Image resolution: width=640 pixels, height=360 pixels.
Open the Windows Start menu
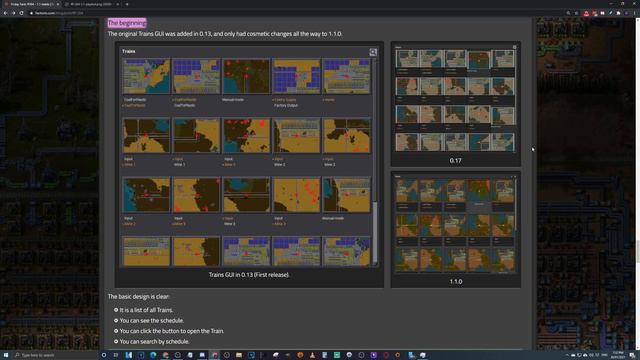pyautogui.click(x=5, y=355)
